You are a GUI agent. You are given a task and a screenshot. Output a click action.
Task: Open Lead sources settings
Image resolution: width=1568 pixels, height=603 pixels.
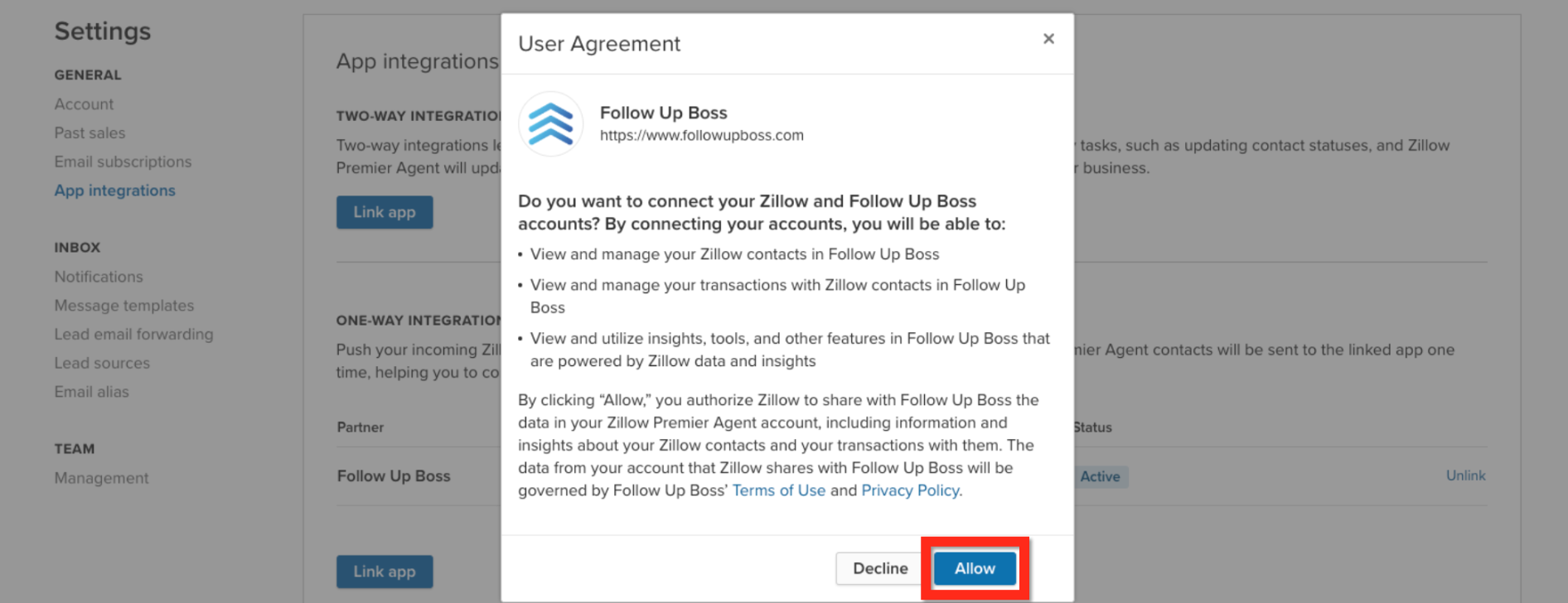tap(102, 363)
